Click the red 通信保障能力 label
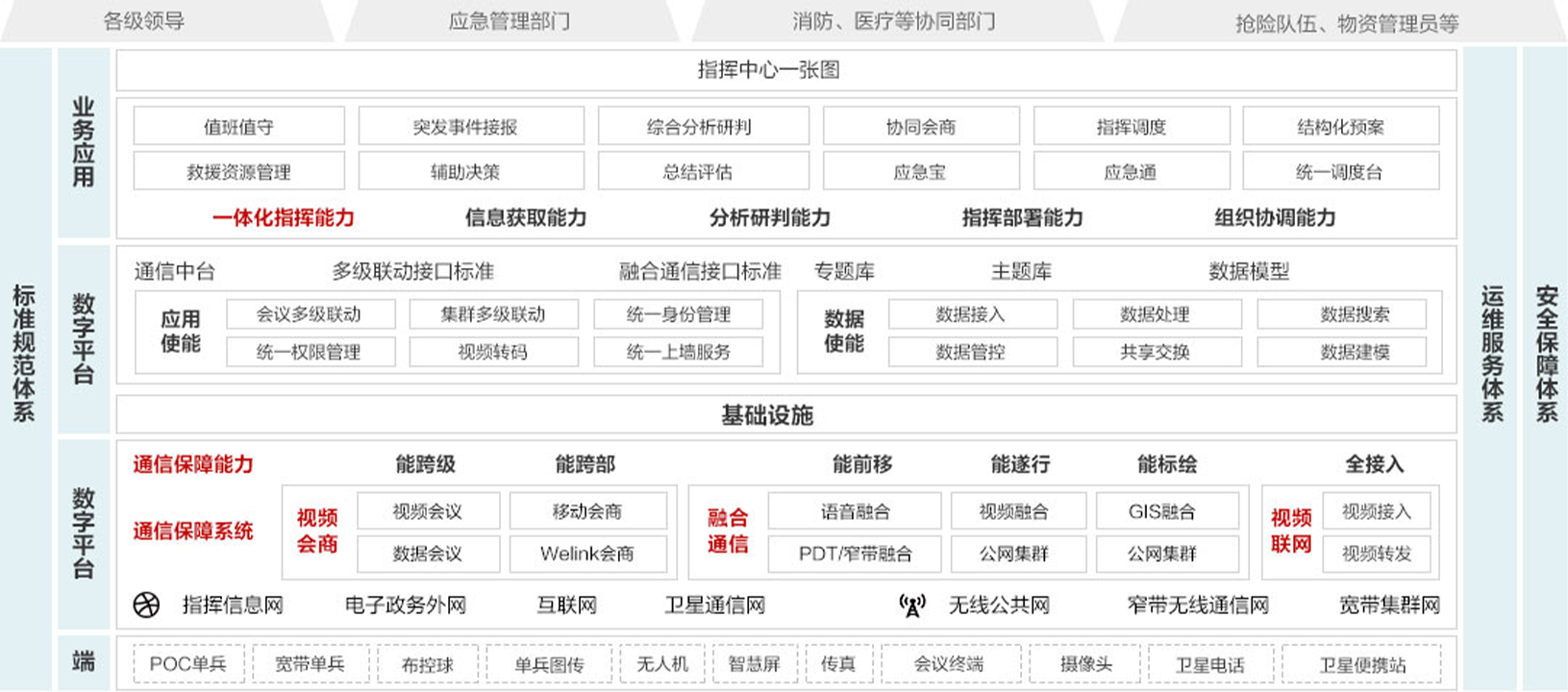This screenshot has height=692, width=1568. click(x=193, y=464)
